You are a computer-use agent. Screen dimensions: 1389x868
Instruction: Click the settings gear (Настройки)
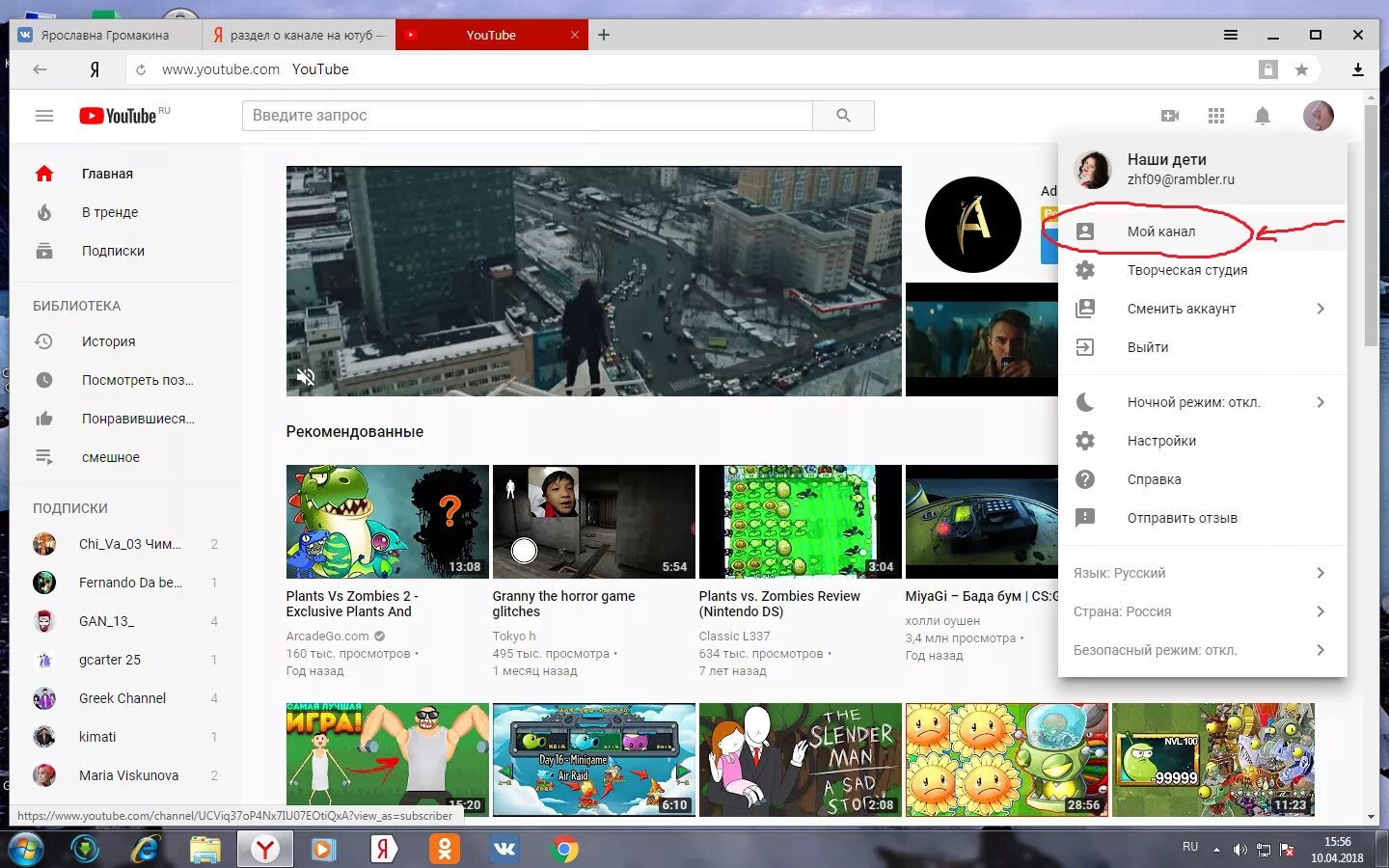1085,441
